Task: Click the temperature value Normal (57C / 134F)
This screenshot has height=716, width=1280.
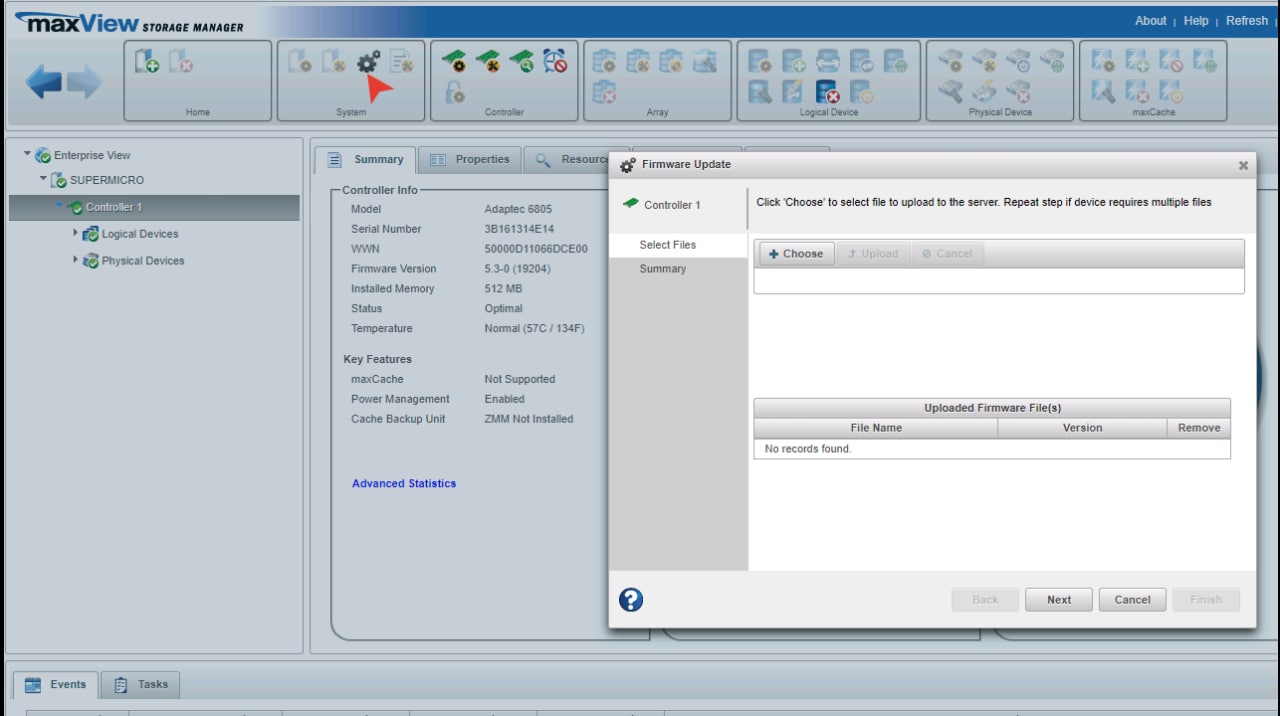Action: (x=534, y=329)
